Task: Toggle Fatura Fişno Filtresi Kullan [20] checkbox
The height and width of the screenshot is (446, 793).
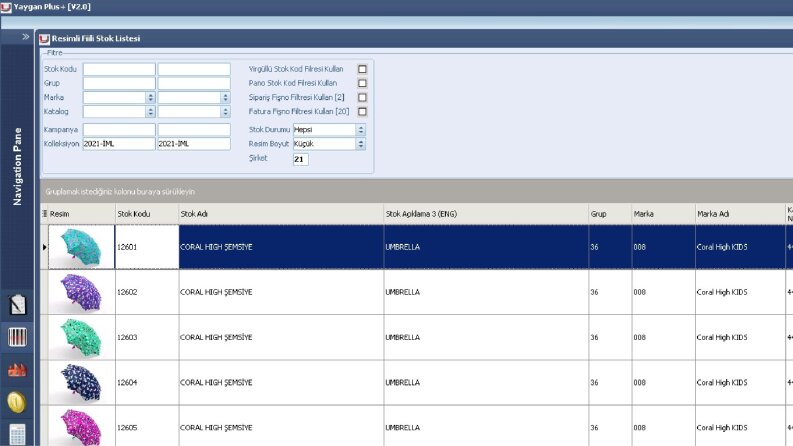Action: point(362,111)
